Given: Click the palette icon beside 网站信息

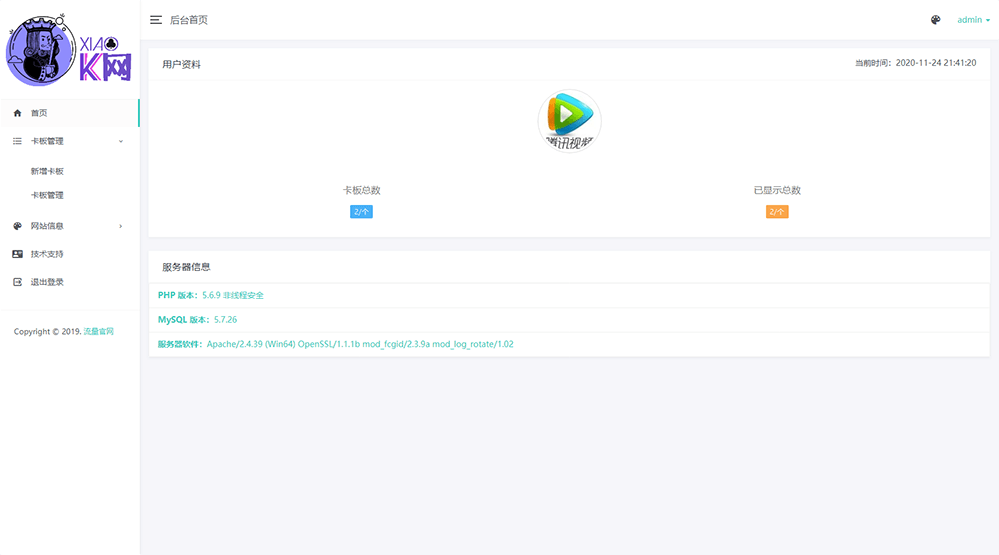Looking at the screenshot, I should (x=17, y=226).
